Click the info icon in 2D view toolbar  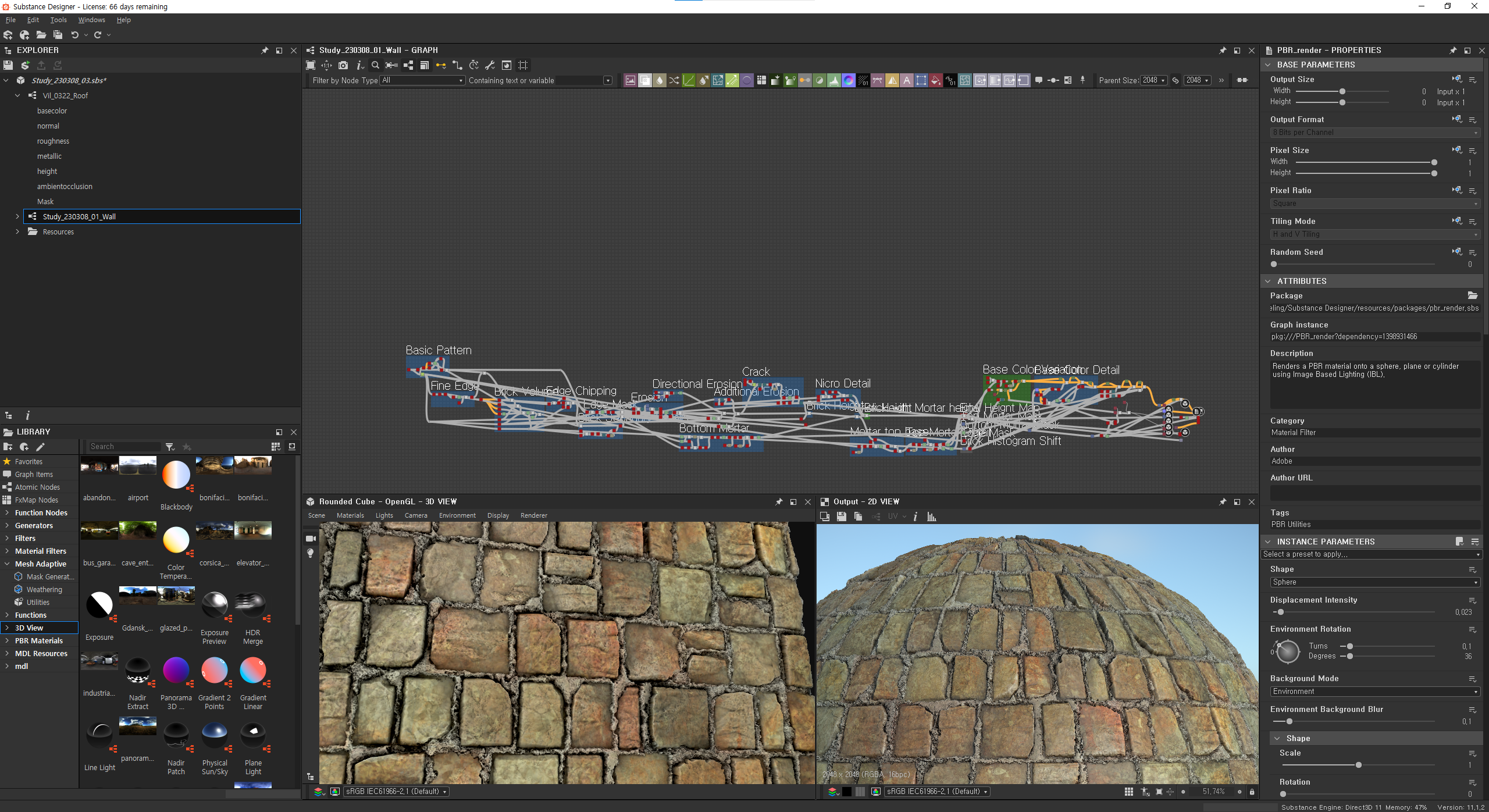(x=916, y=517)
